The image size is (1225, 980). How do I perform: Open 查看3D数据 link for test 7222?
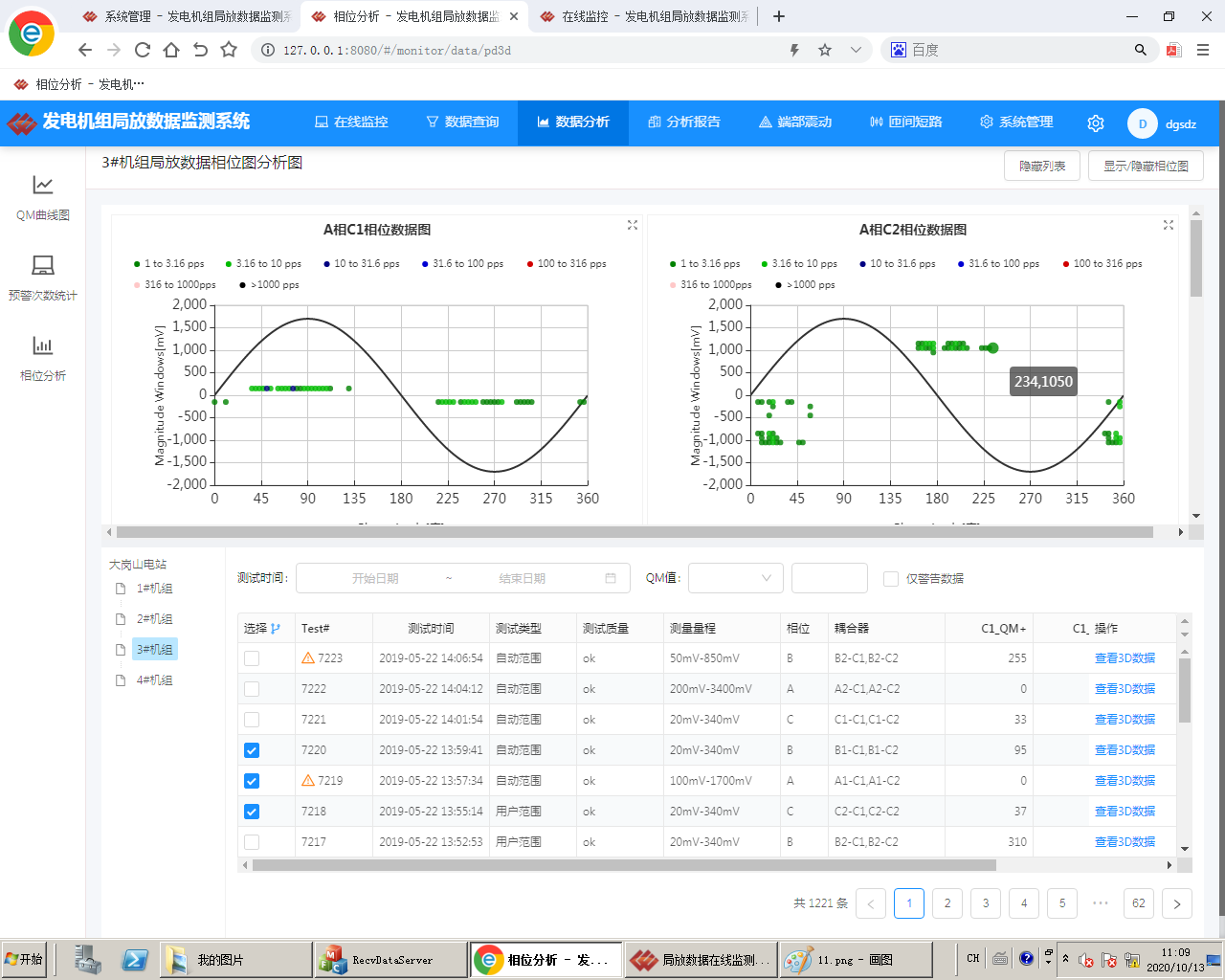click(x=1125, y=689)
